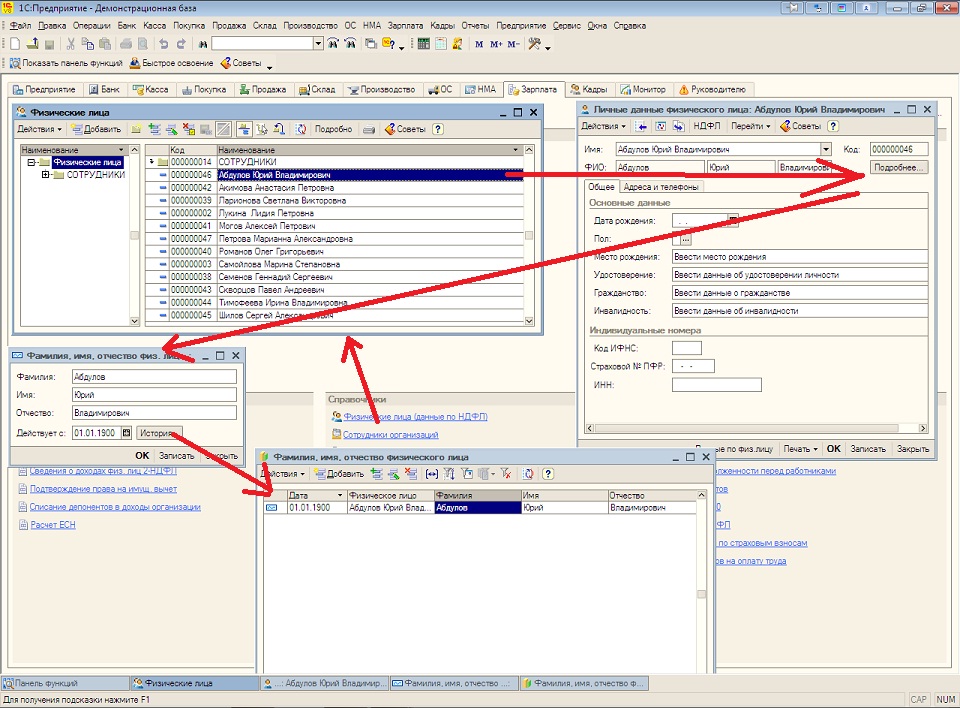The image size is (960, 708).
Task: Click the calendar button of Дата рождения field
Action: [x=733, y=219]
